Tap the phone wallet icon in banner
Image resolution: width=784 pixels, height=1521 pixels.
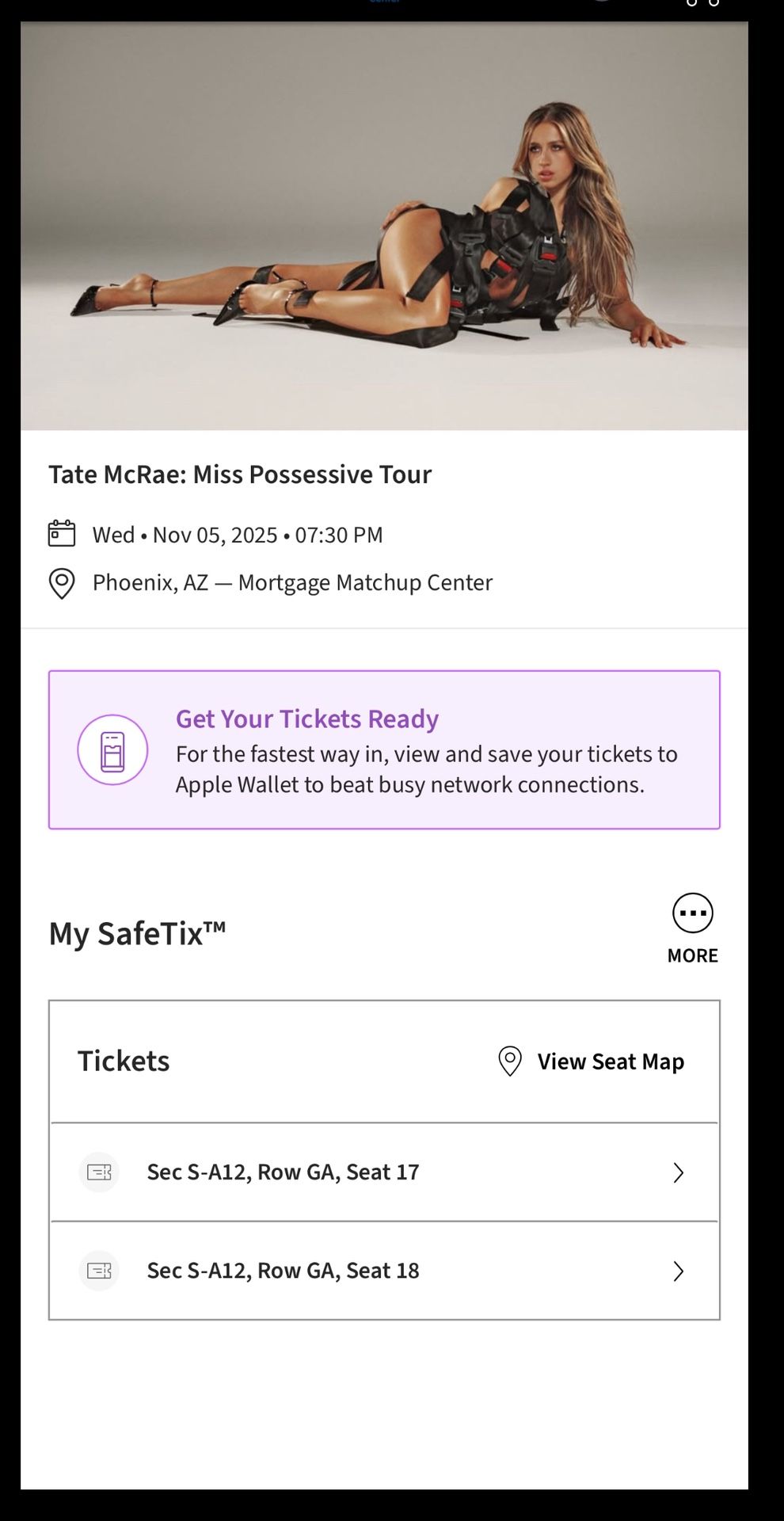(112, 750)
